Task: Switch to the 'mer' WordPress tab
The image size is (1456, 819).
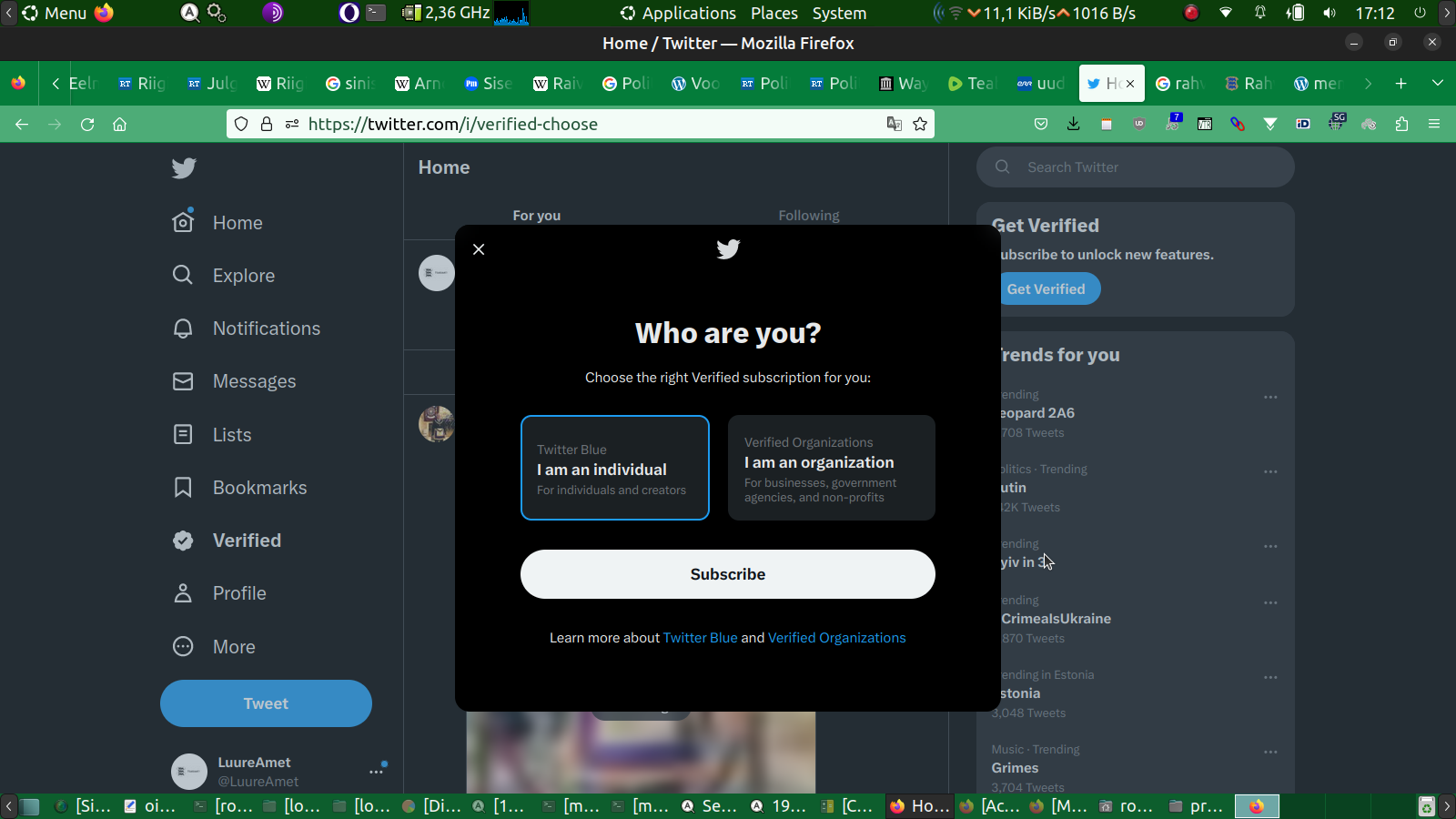Action: tap(1317, 84)
